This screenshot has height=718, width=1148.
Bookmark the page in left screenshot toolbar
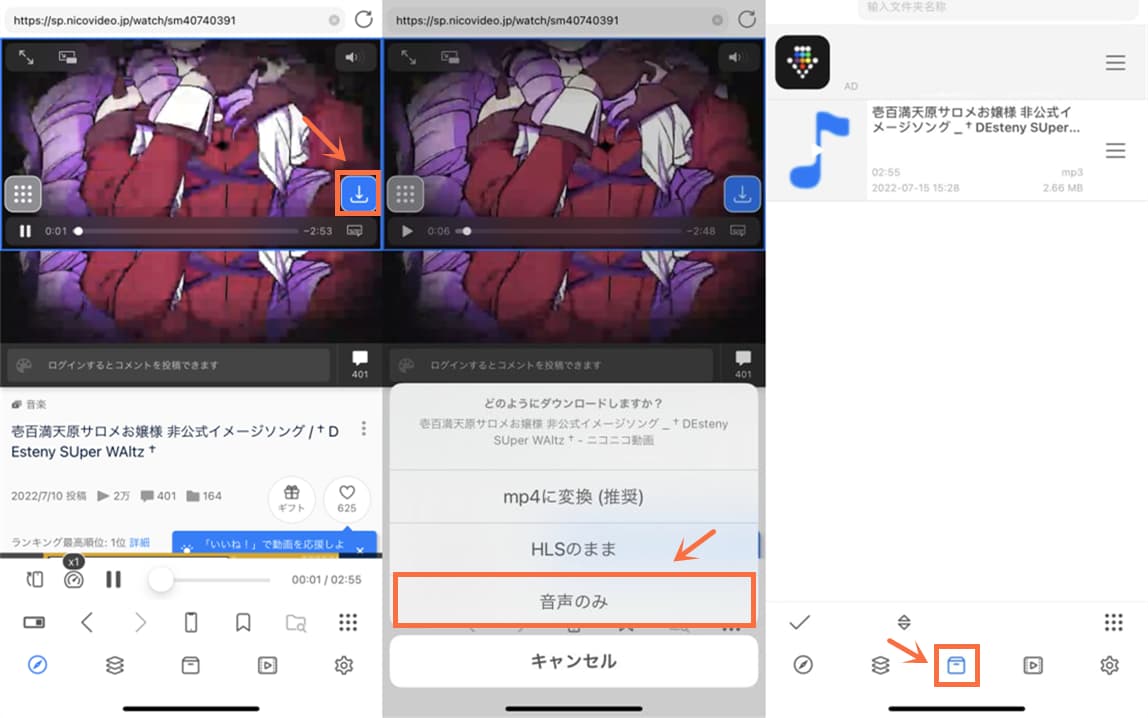243,623
